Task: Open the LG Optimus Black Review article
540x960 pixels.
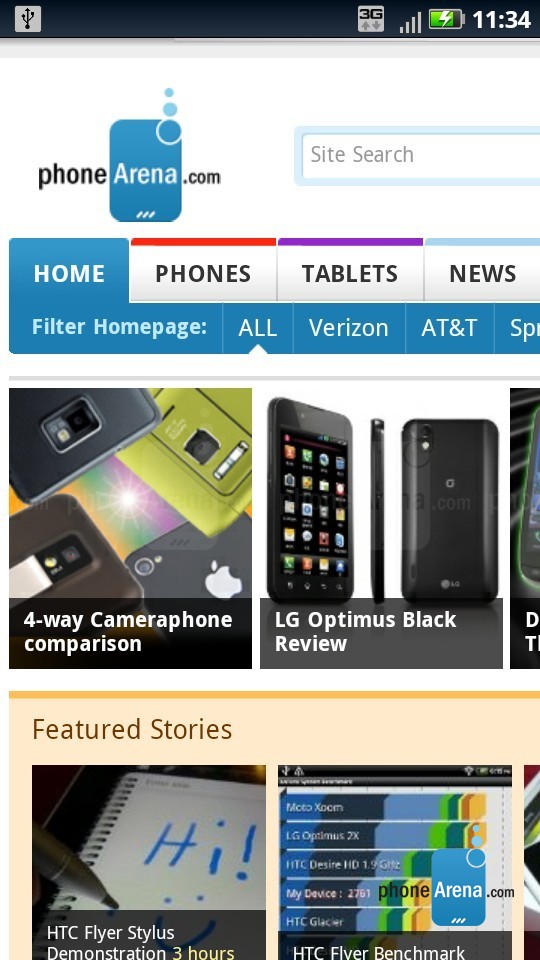Action: pos(381,528)
